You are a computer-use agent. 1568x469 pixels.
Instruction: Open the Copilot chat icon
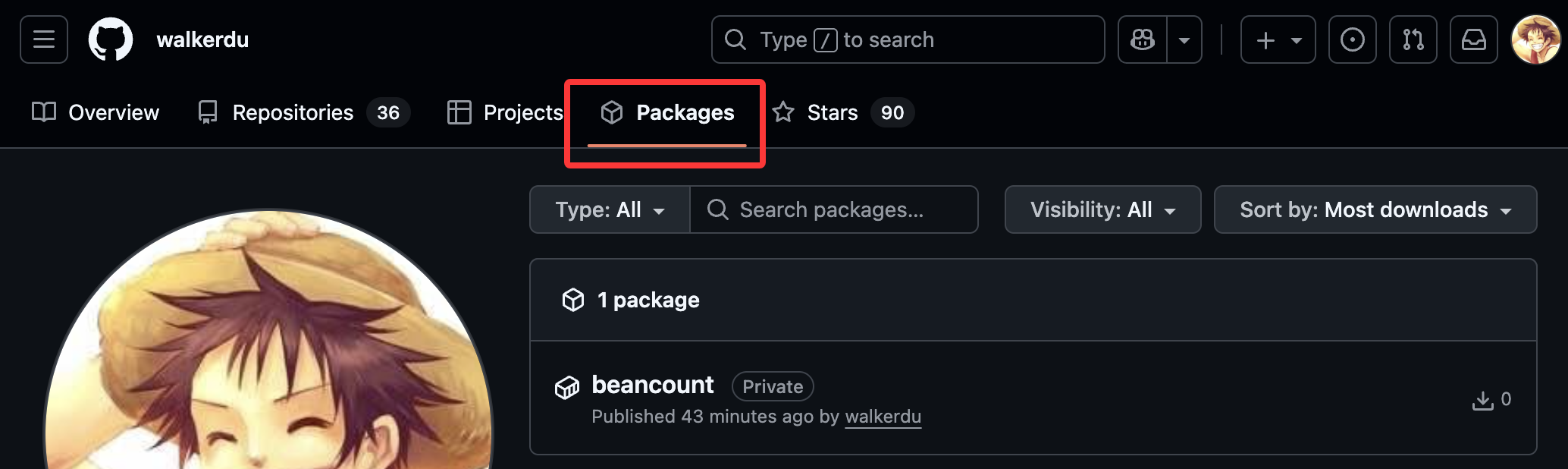[1143, 39]
